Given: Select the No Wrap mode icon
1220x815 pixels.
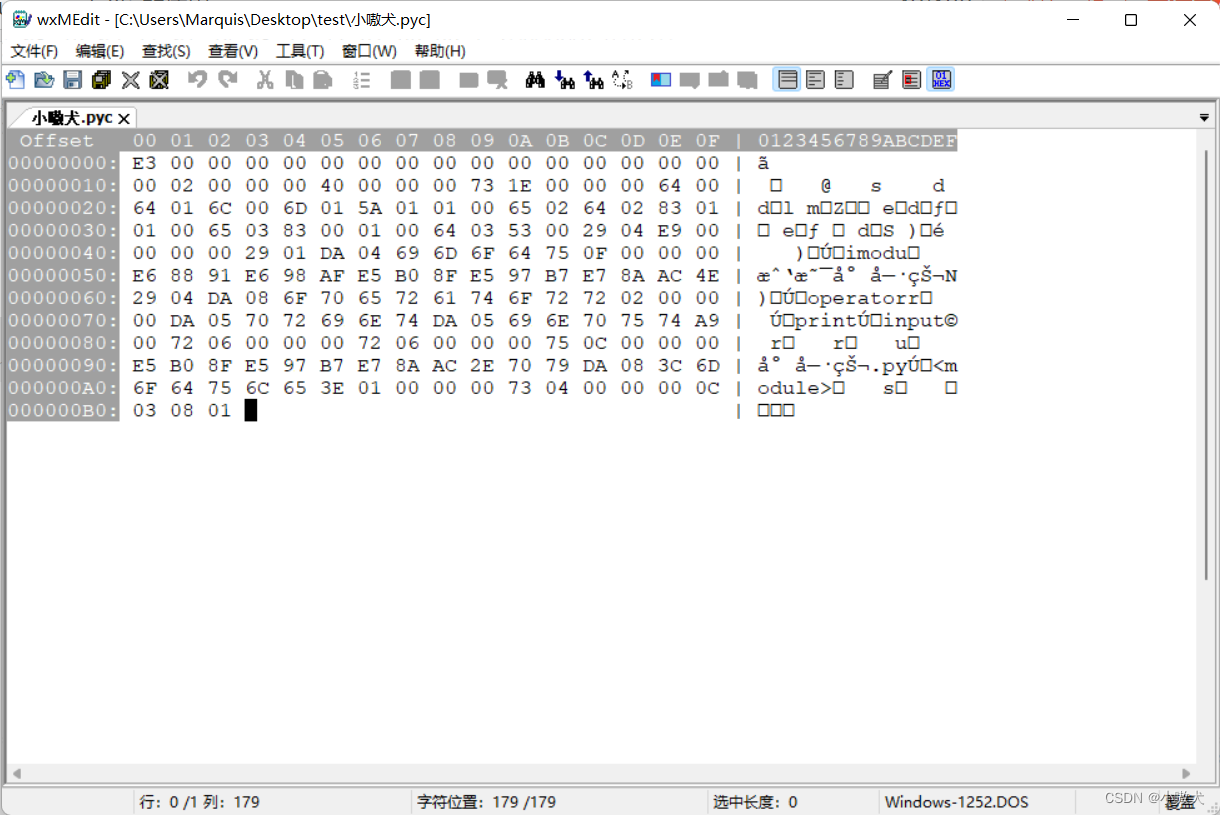Looking at the screenshot, I should click(x=788, y=80).
